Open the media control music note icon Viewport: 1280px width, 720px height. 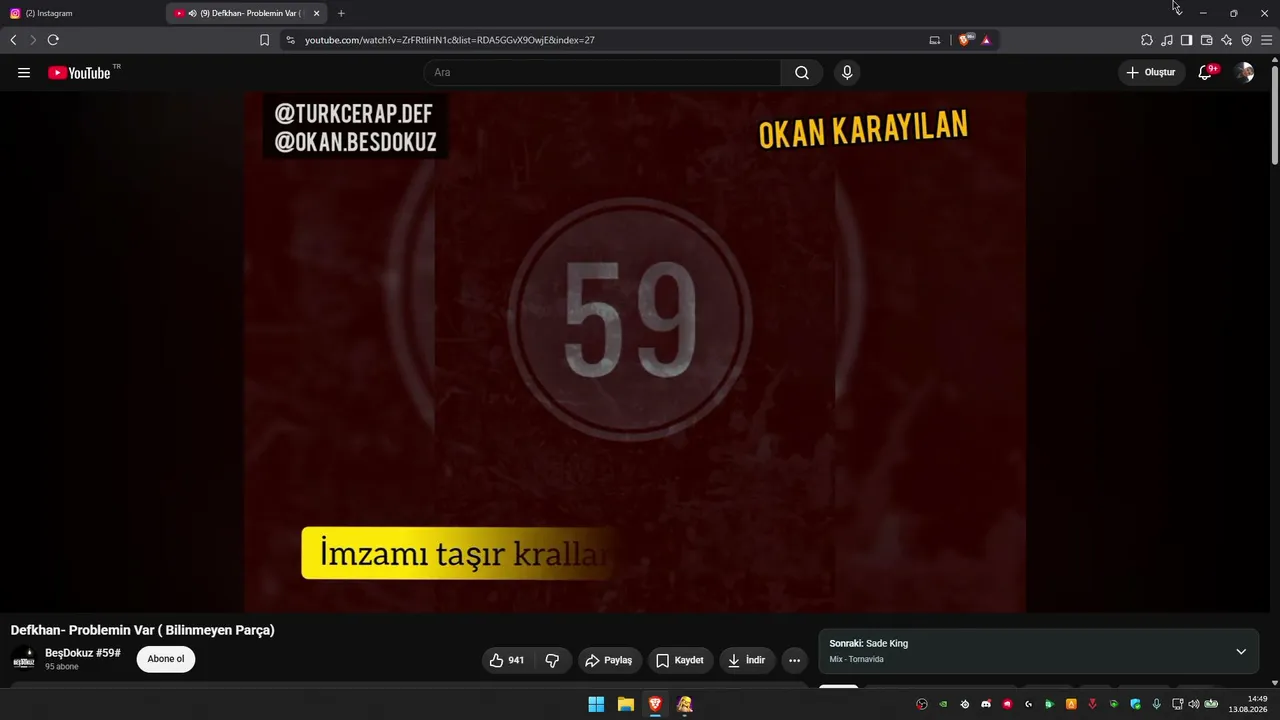(x=1167, y=40)
